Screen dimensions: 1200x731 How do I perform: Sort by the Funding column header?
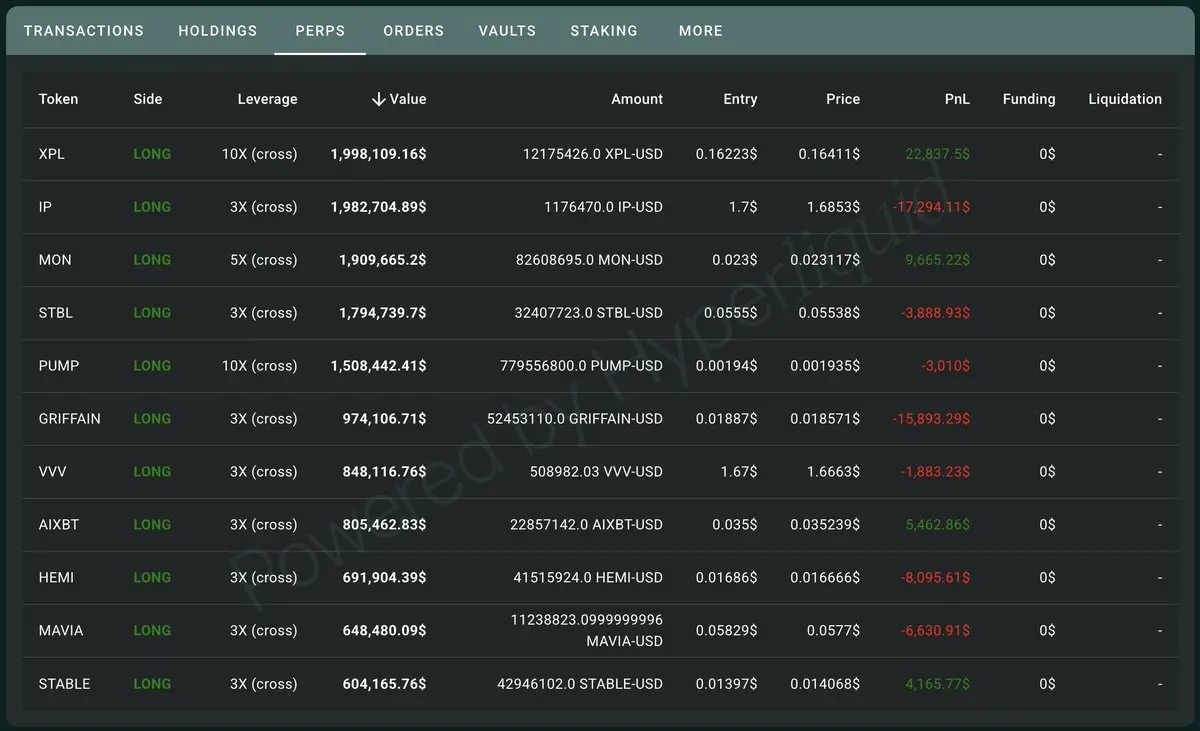pyautogui.click(x=1029, y=99)
